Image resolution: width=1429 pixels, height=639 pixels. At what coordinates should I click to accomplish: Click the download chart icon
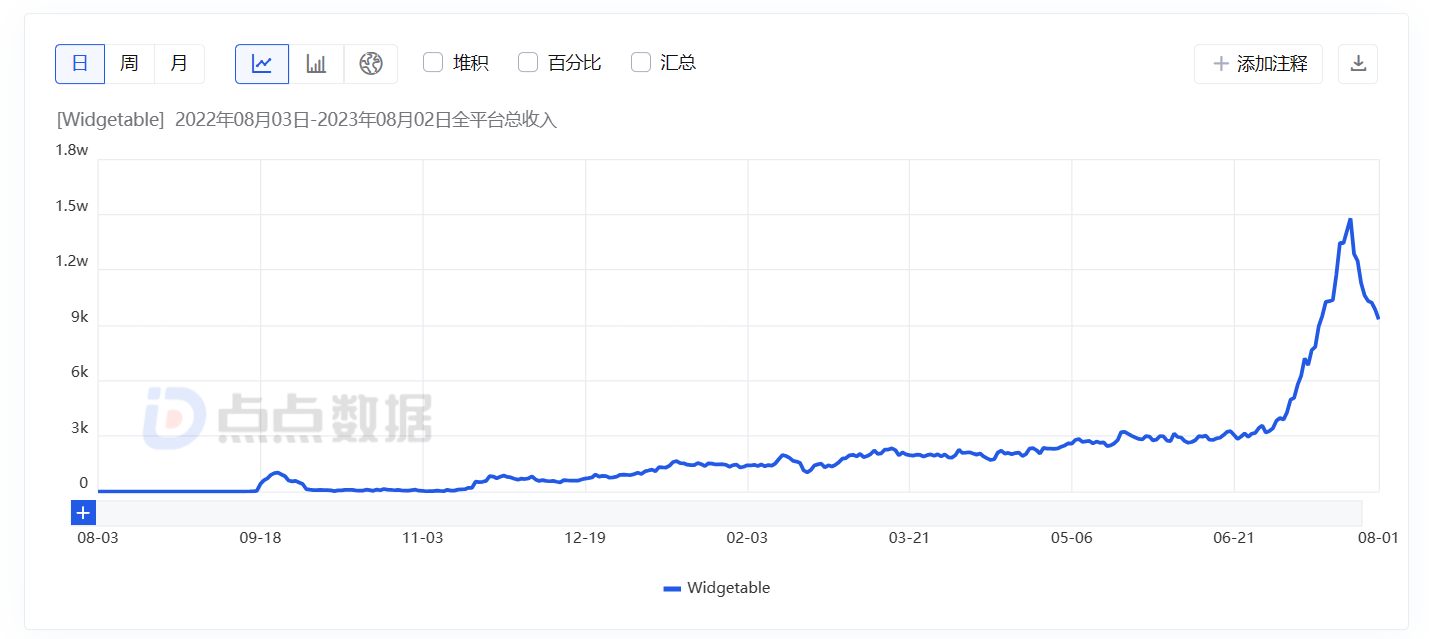pyautogui.click(x=1357, y=64)
